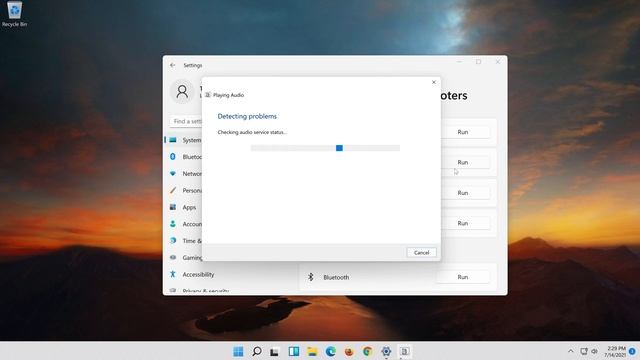The width and height of the screenshot is (640, 360).
Task: Click the Bluetooth troubleshooter row icon
Action: click(311, 277)
